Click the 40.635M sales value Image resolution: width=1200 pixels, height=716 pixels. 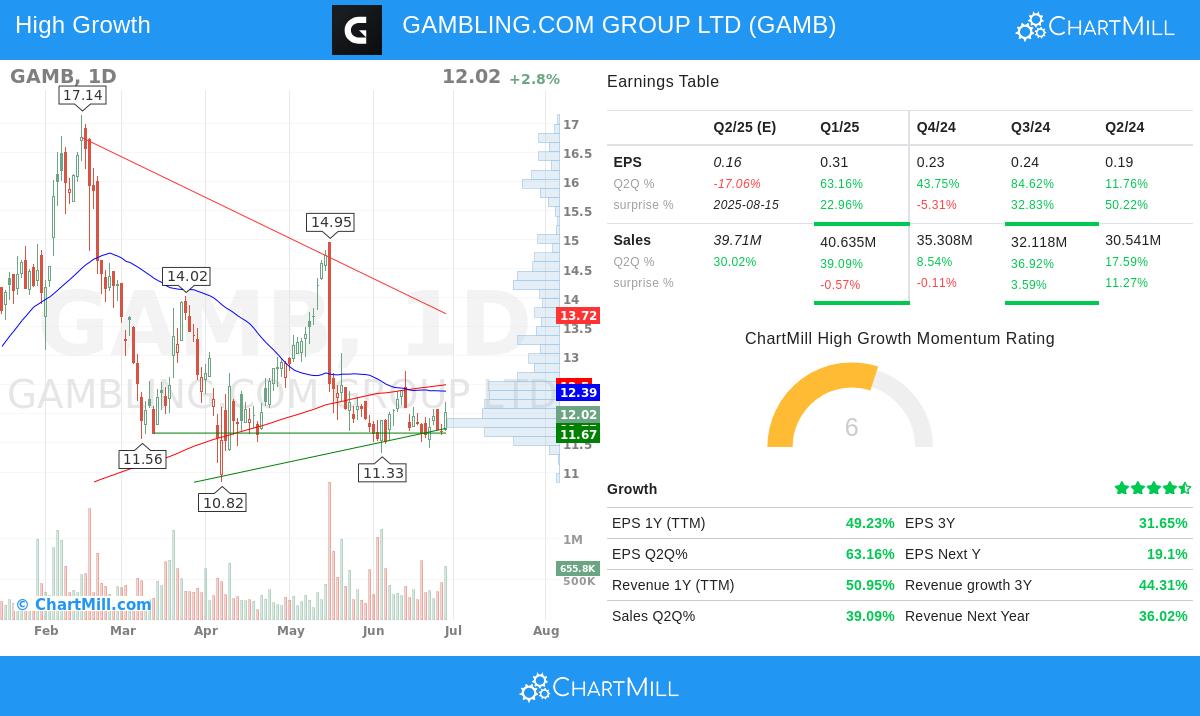(x=848, y=242)
